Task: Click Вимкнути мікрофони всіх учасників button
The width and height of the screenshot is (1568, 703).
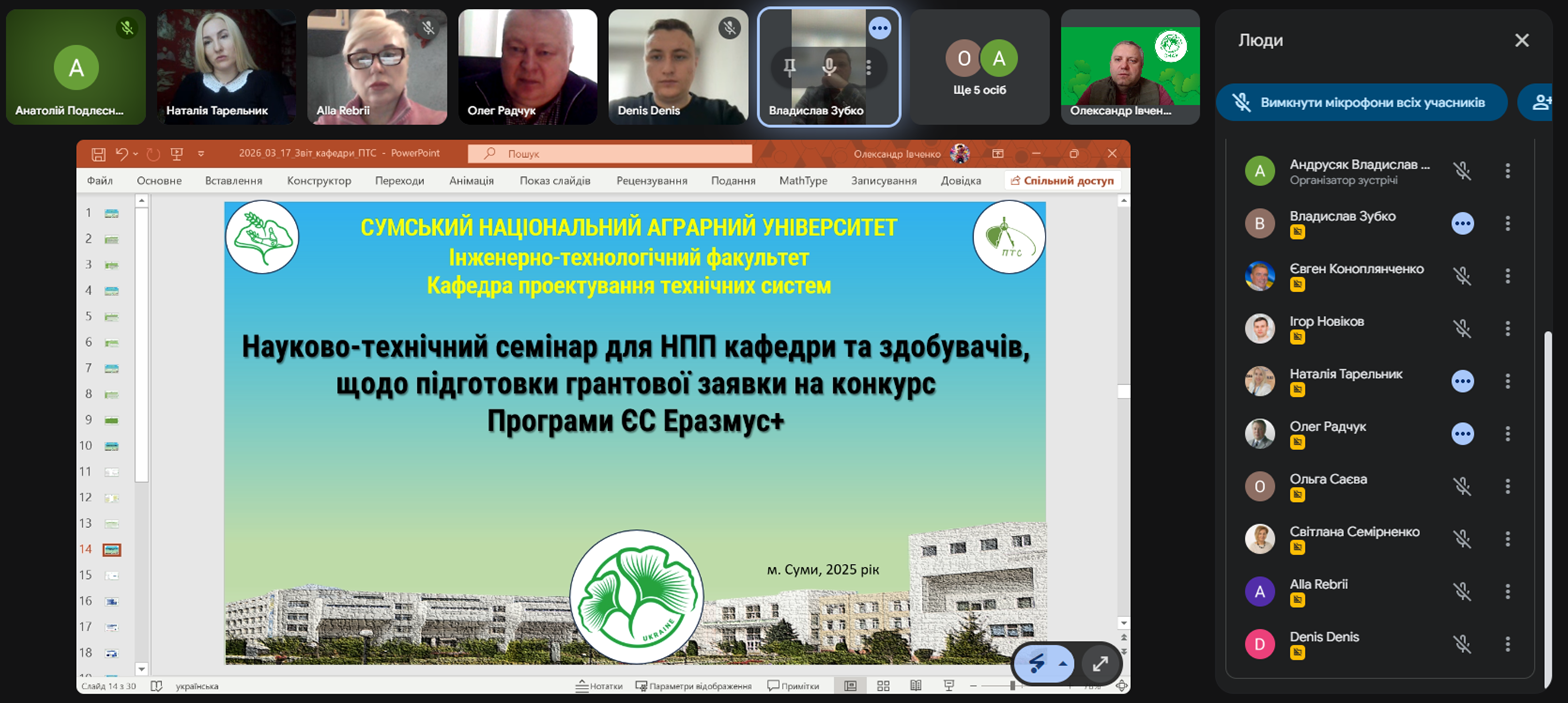Action: point(1361,102)
